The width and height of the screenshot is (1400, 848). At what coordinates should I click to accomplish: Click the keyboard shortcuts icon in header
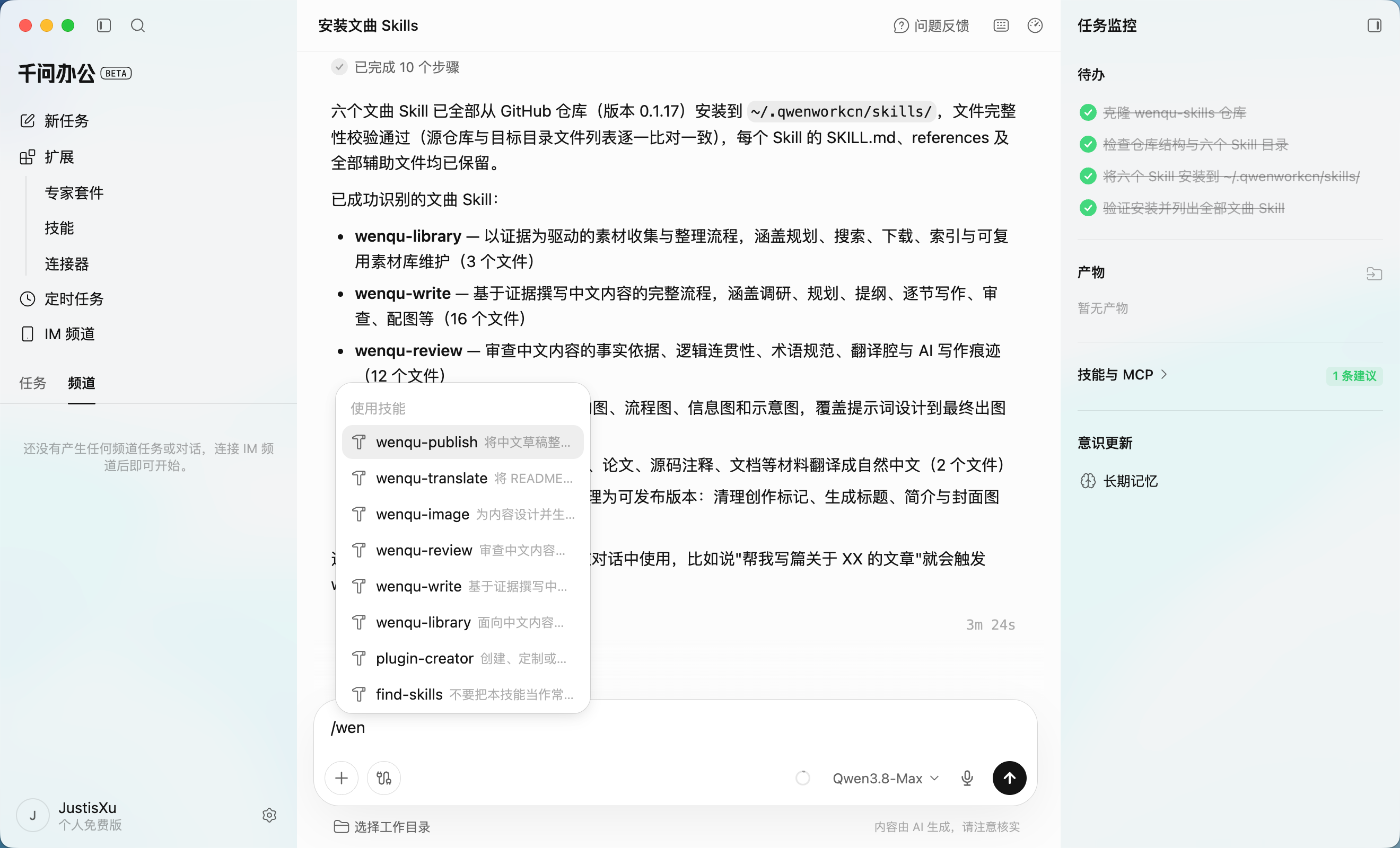point(1001,25)
